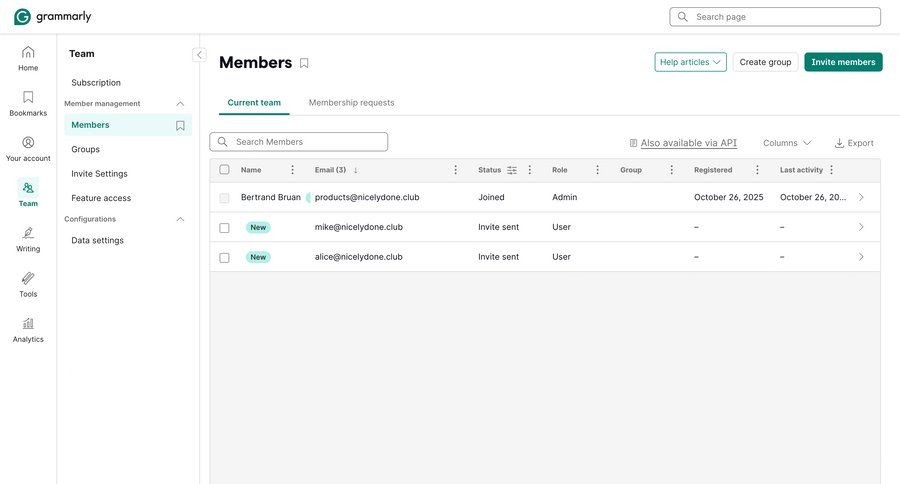This screenshot has height=484, width=900.
Task: Click User role in alice's row
Action: pos(561,257)
